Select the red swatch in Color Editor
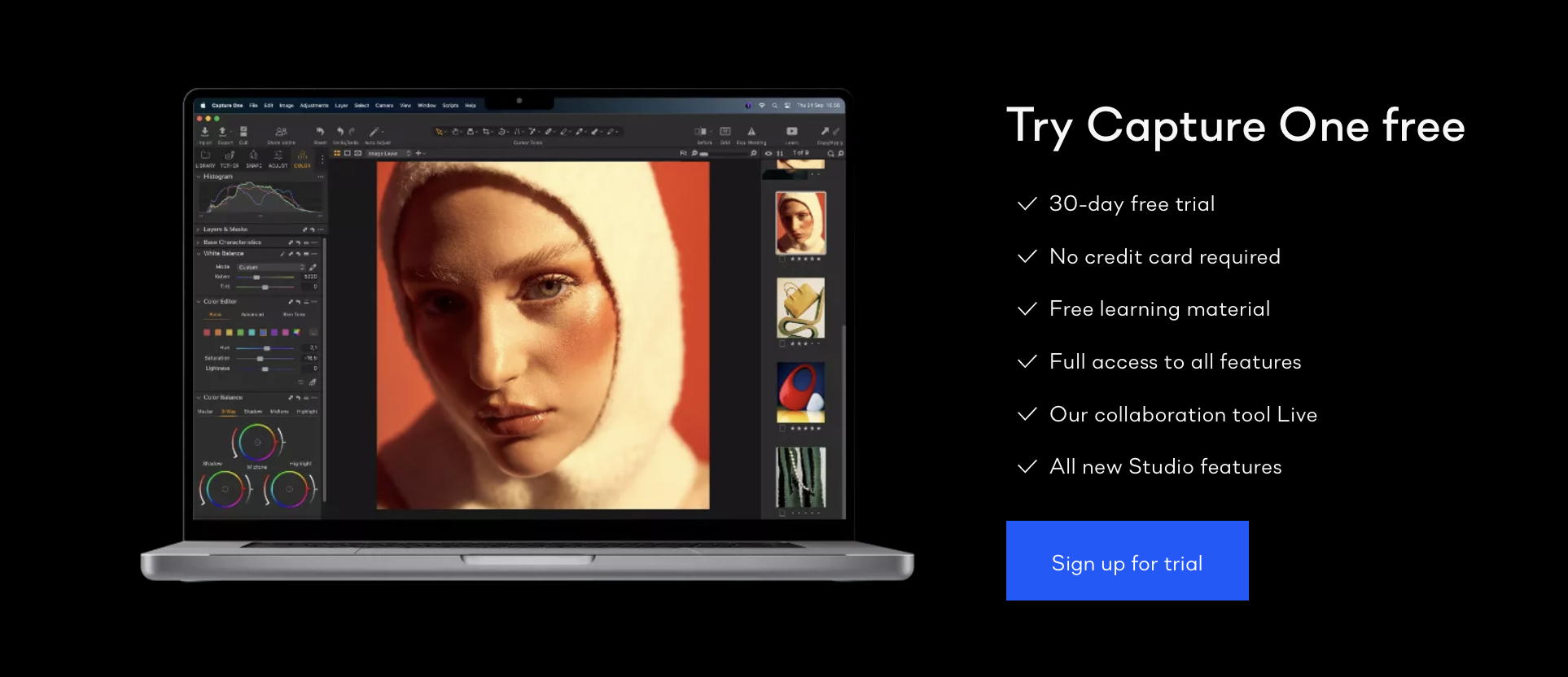The width and height of the screenshot is (1568, 677). 207,332
